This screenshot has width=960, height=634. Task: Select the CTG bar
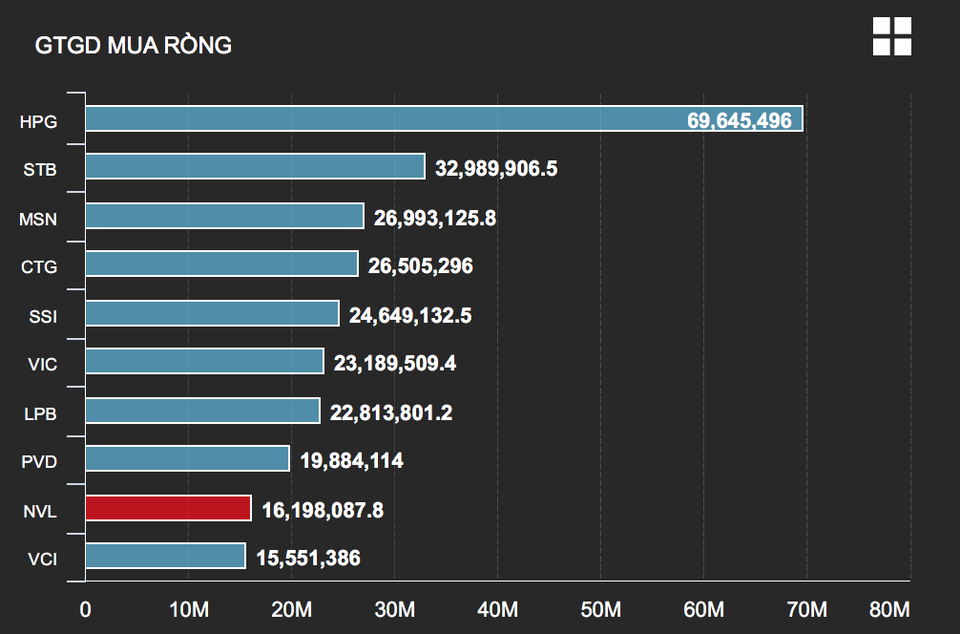[x=222, y=264]
